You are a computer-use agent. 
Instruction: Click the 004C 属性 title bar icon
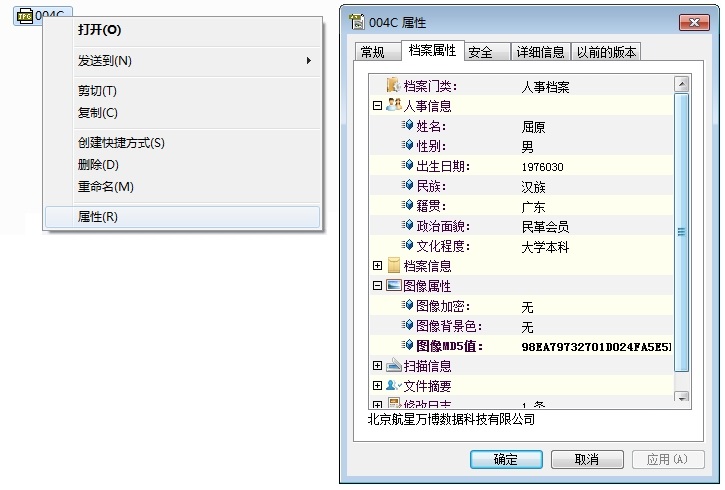[x=356, y=22]
